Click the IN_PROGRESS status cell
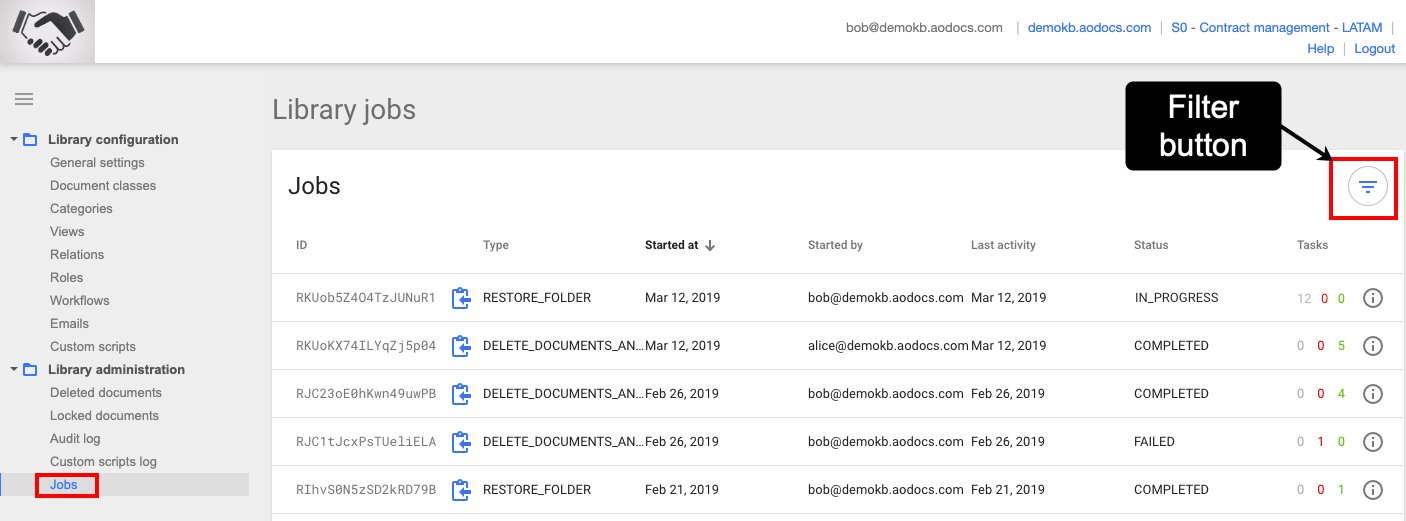The width and height of the screenshot is (1406, 521). click(x=1176, y=298)
